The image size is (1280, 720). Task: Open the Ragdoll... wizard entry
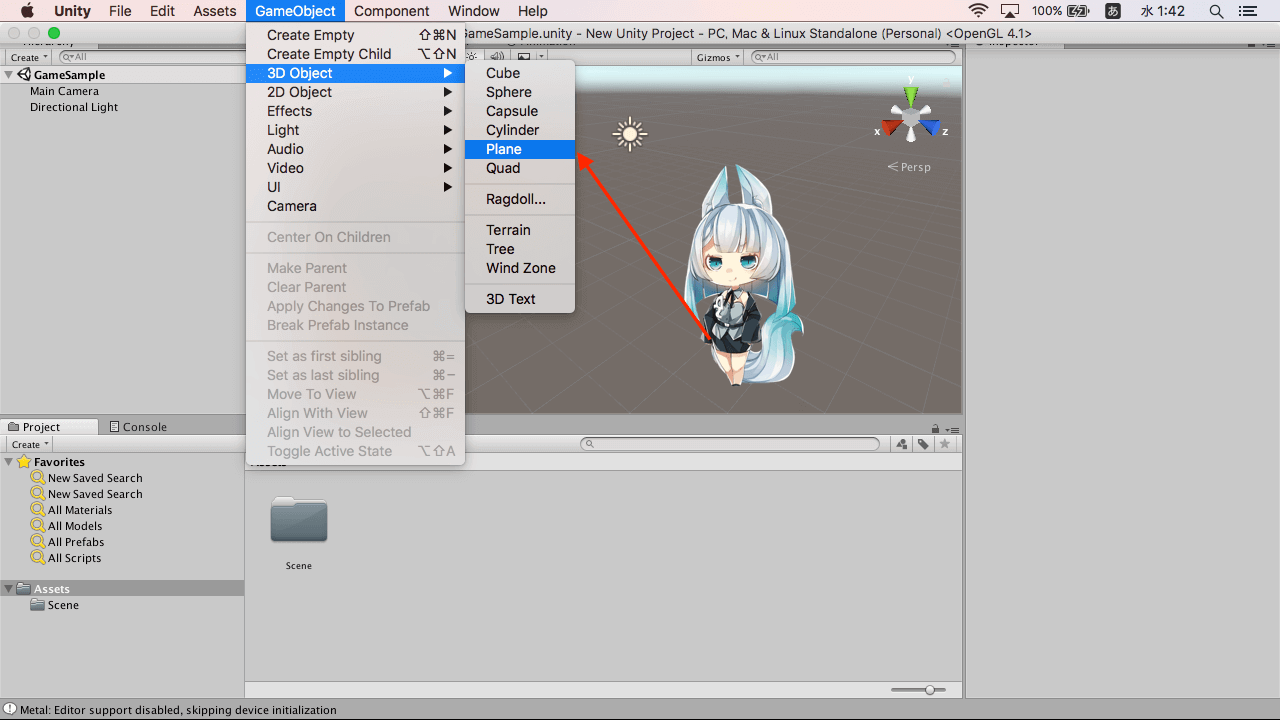pyautogui.click(x=519, y=199)
